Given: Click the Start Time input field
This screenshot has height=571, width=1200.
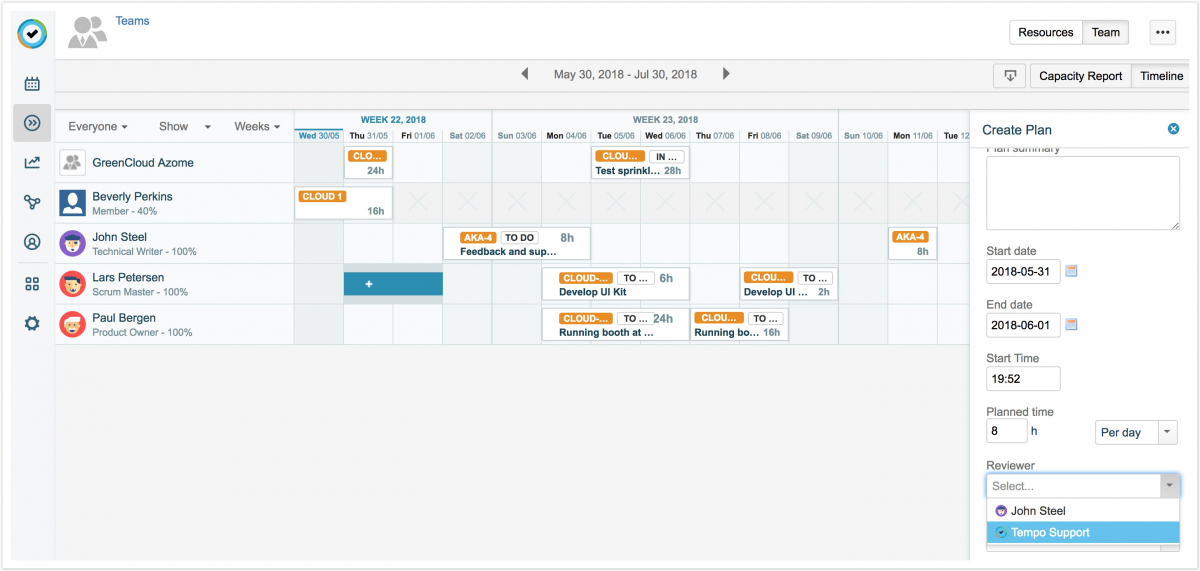Looking at the screenshot, I should pos(1022,379).
